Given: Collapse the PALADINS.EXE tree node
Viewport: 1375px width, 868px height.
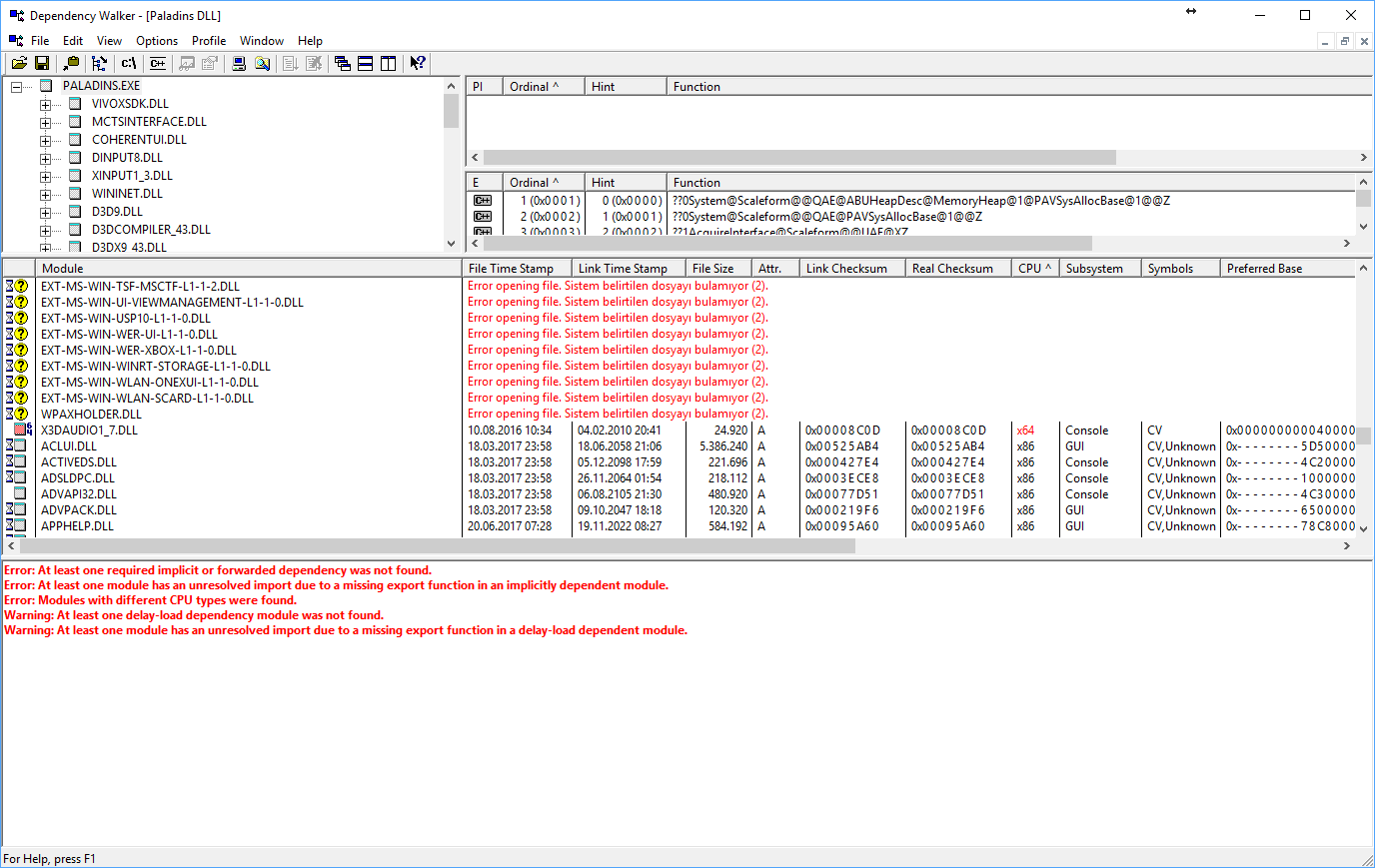Looking at the screenshot, I should (17, 87).
